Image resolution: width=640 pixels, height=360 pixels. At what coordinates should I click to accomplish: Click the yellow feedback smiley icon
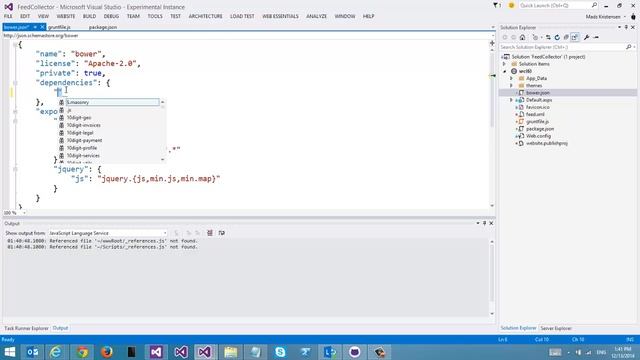[511, 5]
